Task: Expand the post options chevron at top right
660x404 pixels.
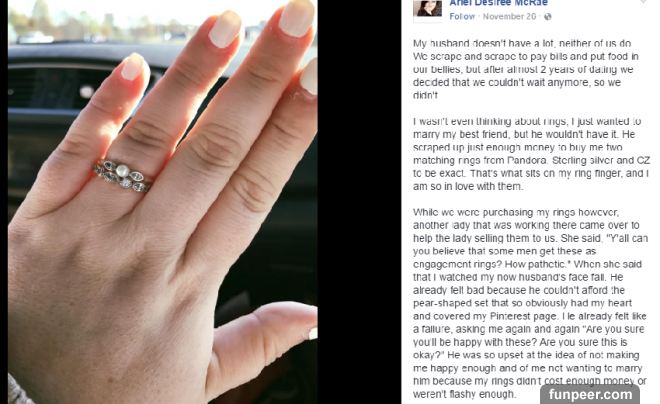Action: click(643, 2)
